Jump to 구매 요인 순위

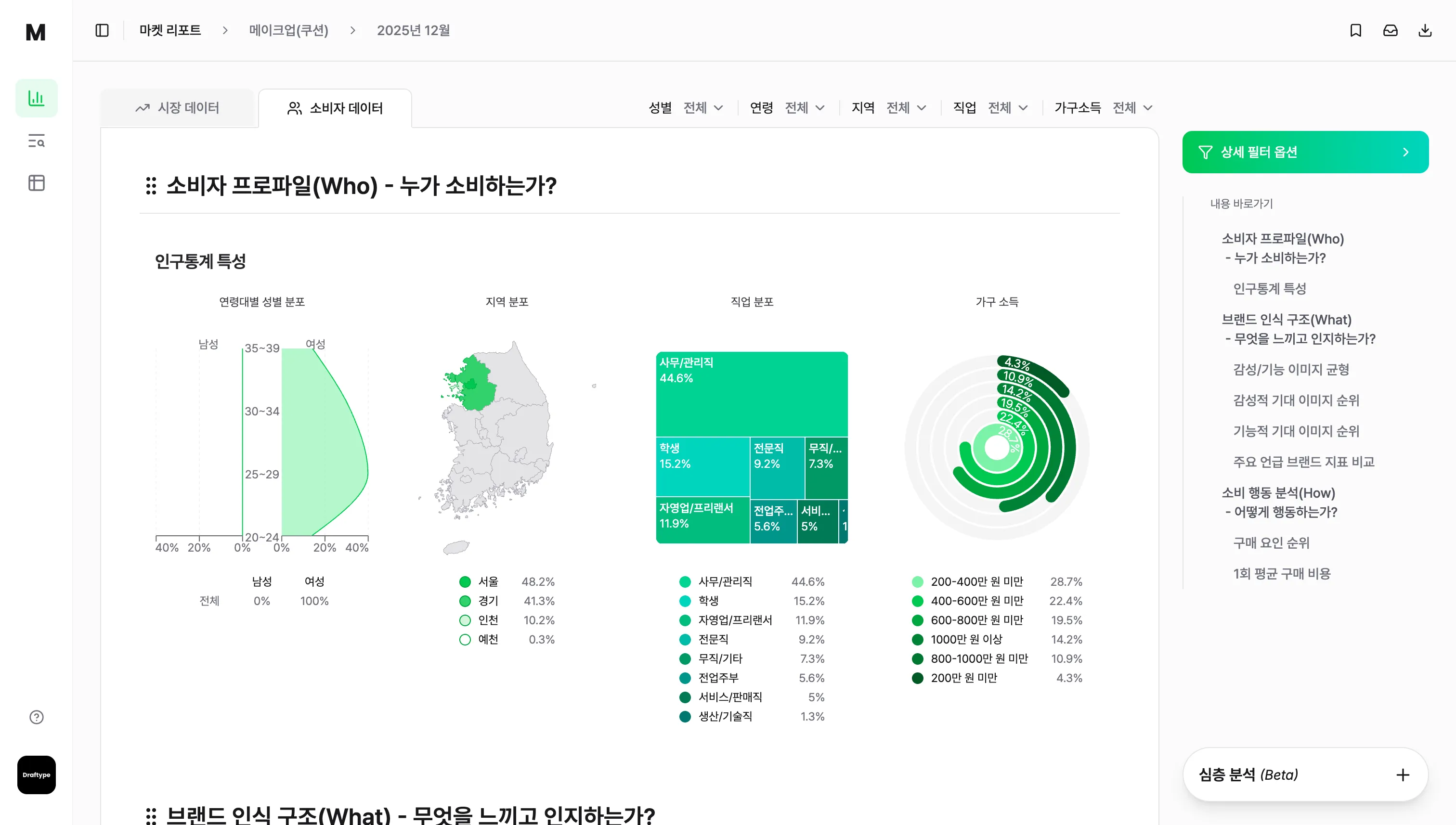tap(1271, 543)
